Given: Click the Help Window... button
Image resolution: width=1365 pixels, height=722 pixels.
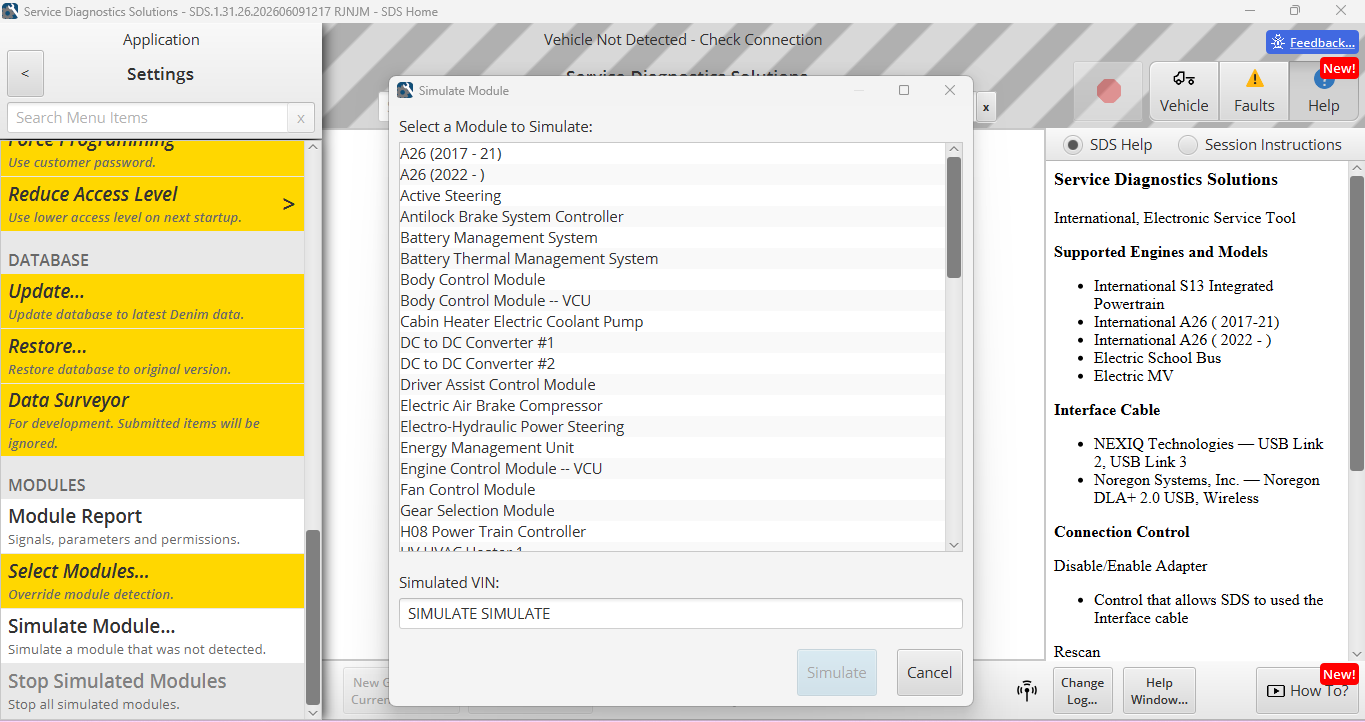Looking at the screenshot, I should click(1160, 691).
